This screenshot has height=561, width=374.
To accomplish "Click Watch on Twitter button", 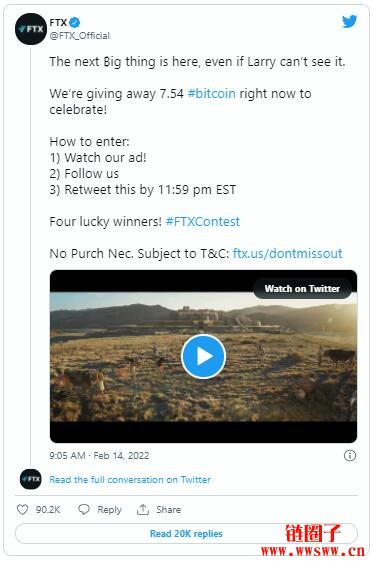I will click(x=302, y=289).
